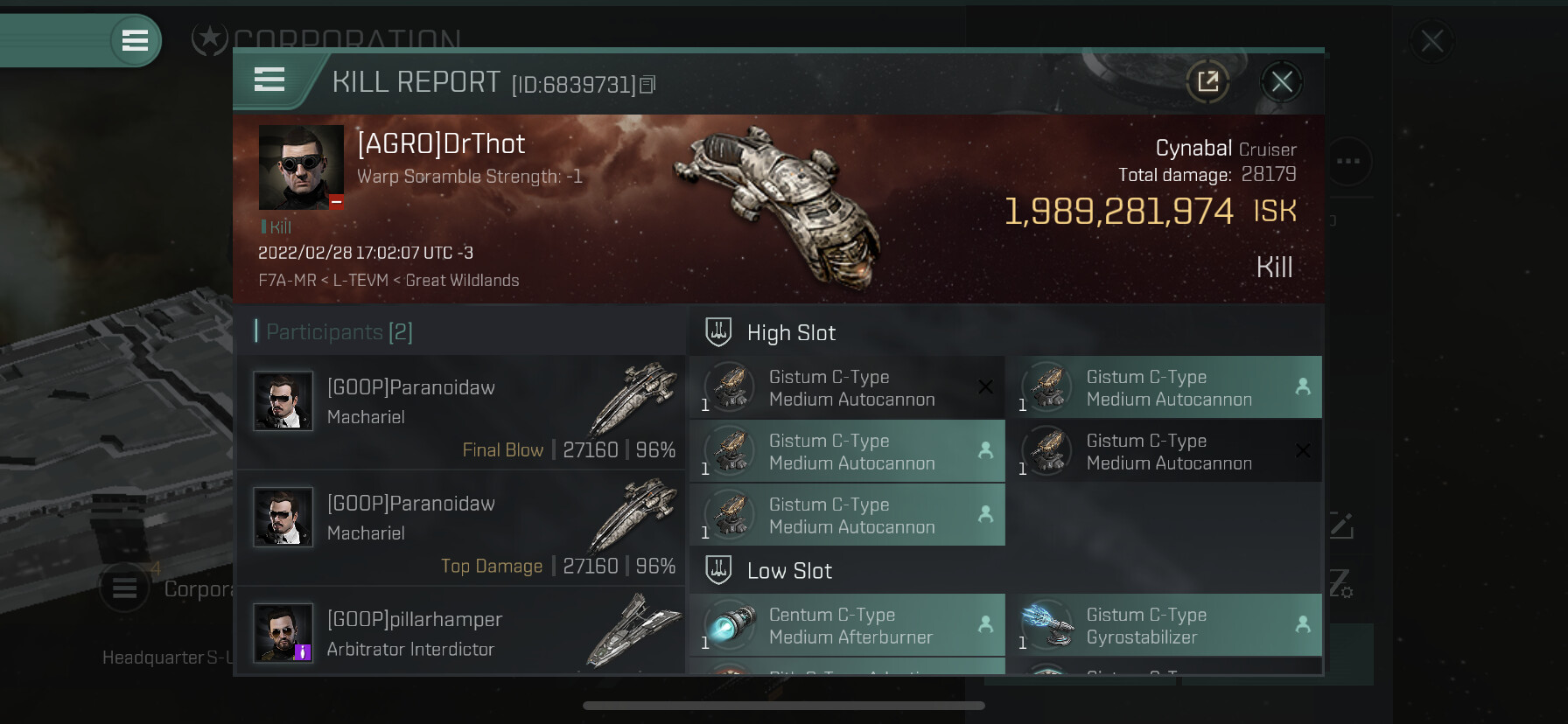Open the Corporation hamburger icon in background

click(124, 588)
